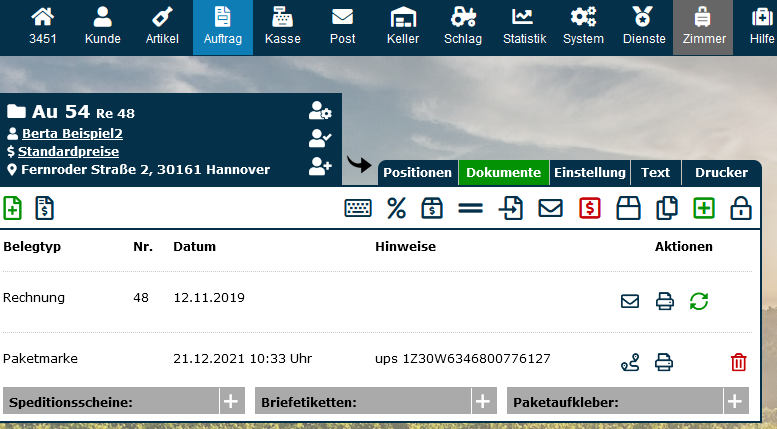Click the padlock icon to lock order
Screen dimensions: 777x429
tap(741, 208)
